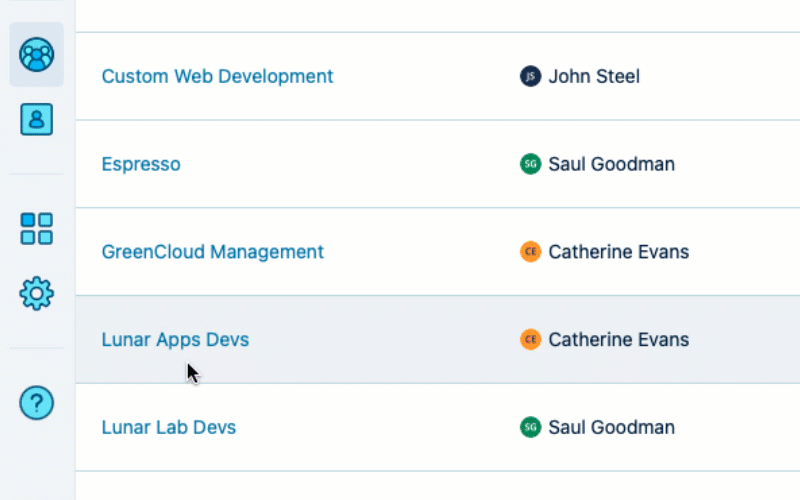800x500 pixels.
Task: Open Settings gear in sidebar
Action: pos(37,293)
